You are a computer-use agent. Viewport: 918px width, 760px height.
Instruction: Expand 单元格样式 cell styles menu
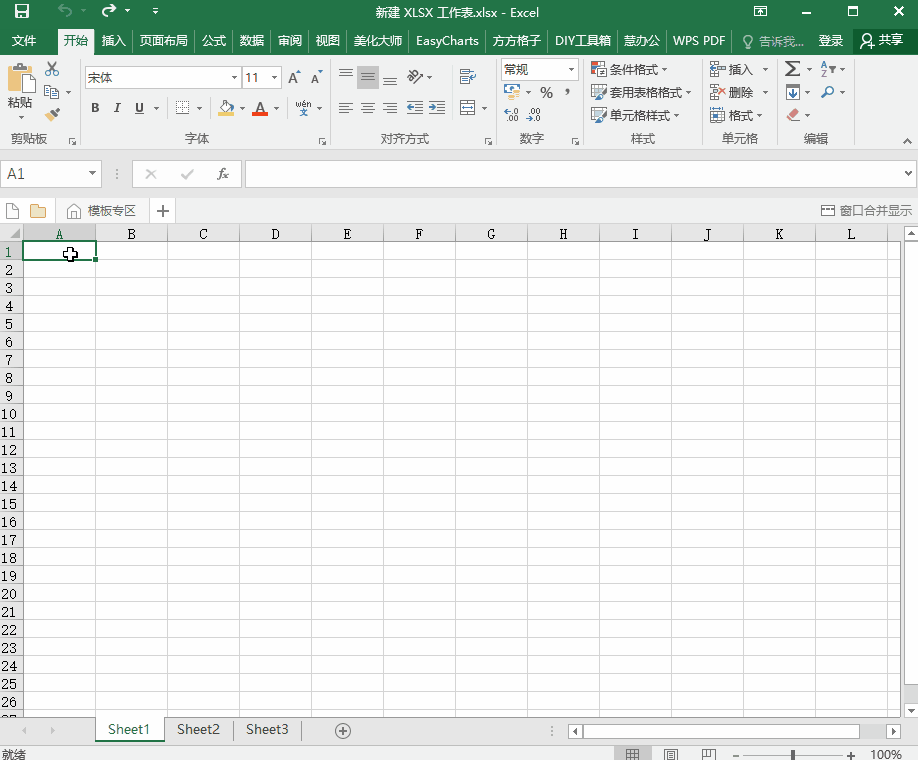coord(635,115)
